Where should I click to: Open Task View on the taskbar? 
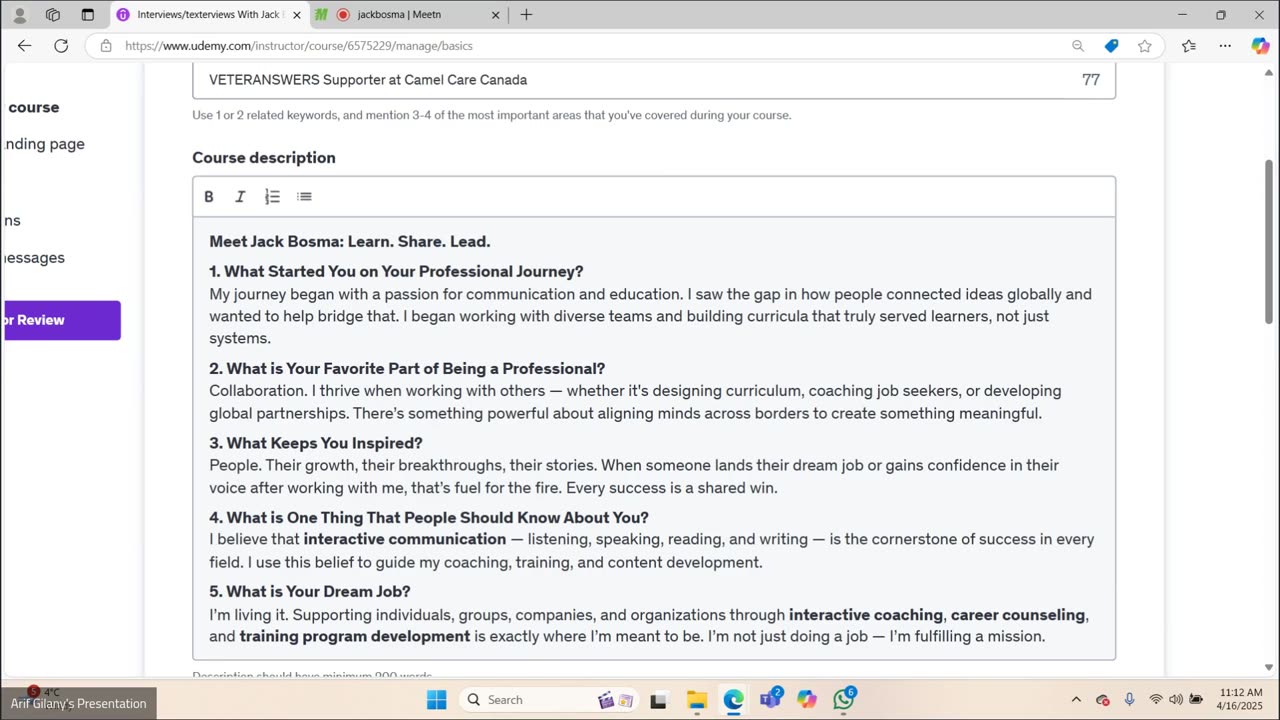(659, 700)
